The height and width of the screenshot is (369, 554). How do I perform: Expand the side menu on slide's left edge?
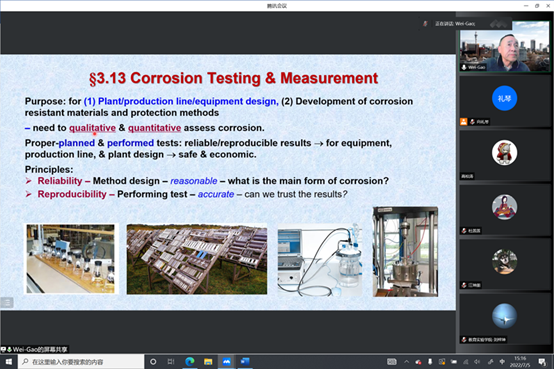tap(7, 302)
